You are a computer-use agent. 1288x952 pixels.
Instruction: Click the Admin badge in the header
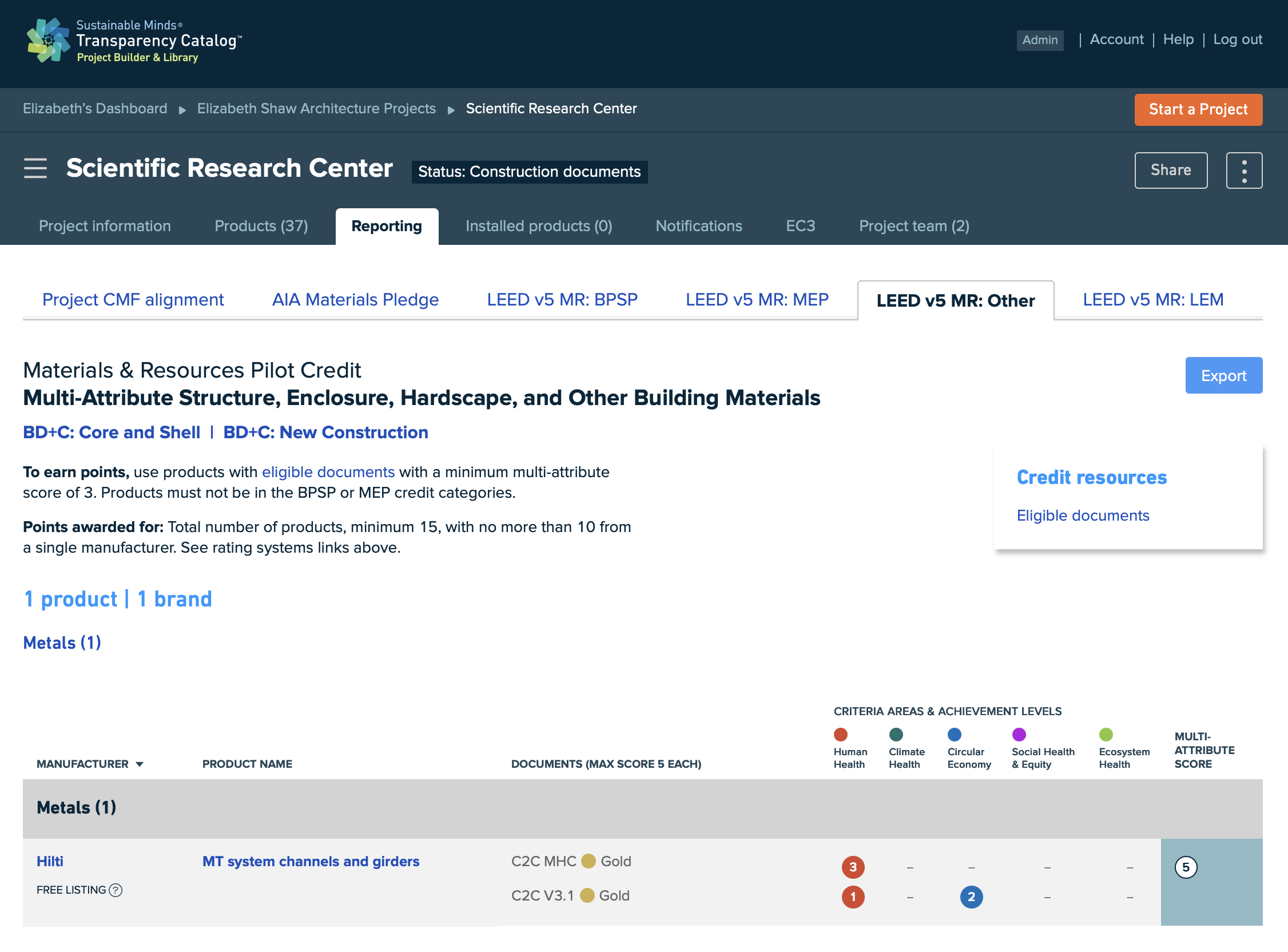1039,41
